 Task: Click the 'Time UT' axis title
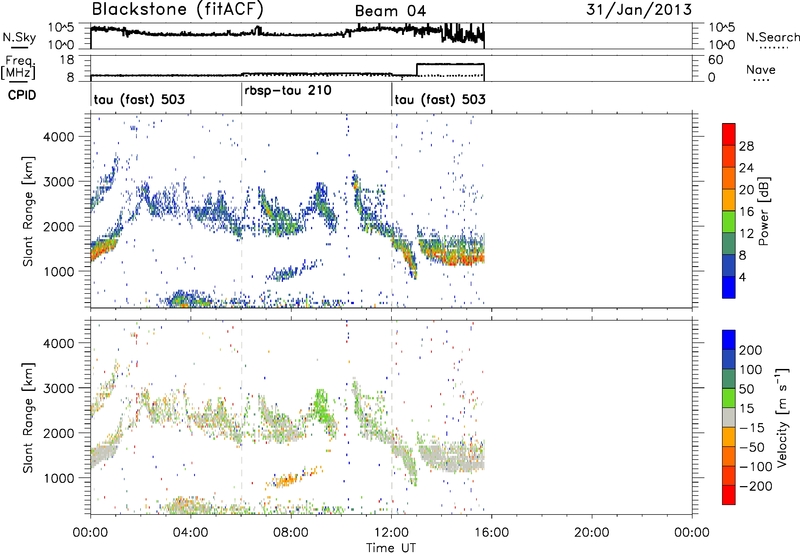(x=391, y=548)
